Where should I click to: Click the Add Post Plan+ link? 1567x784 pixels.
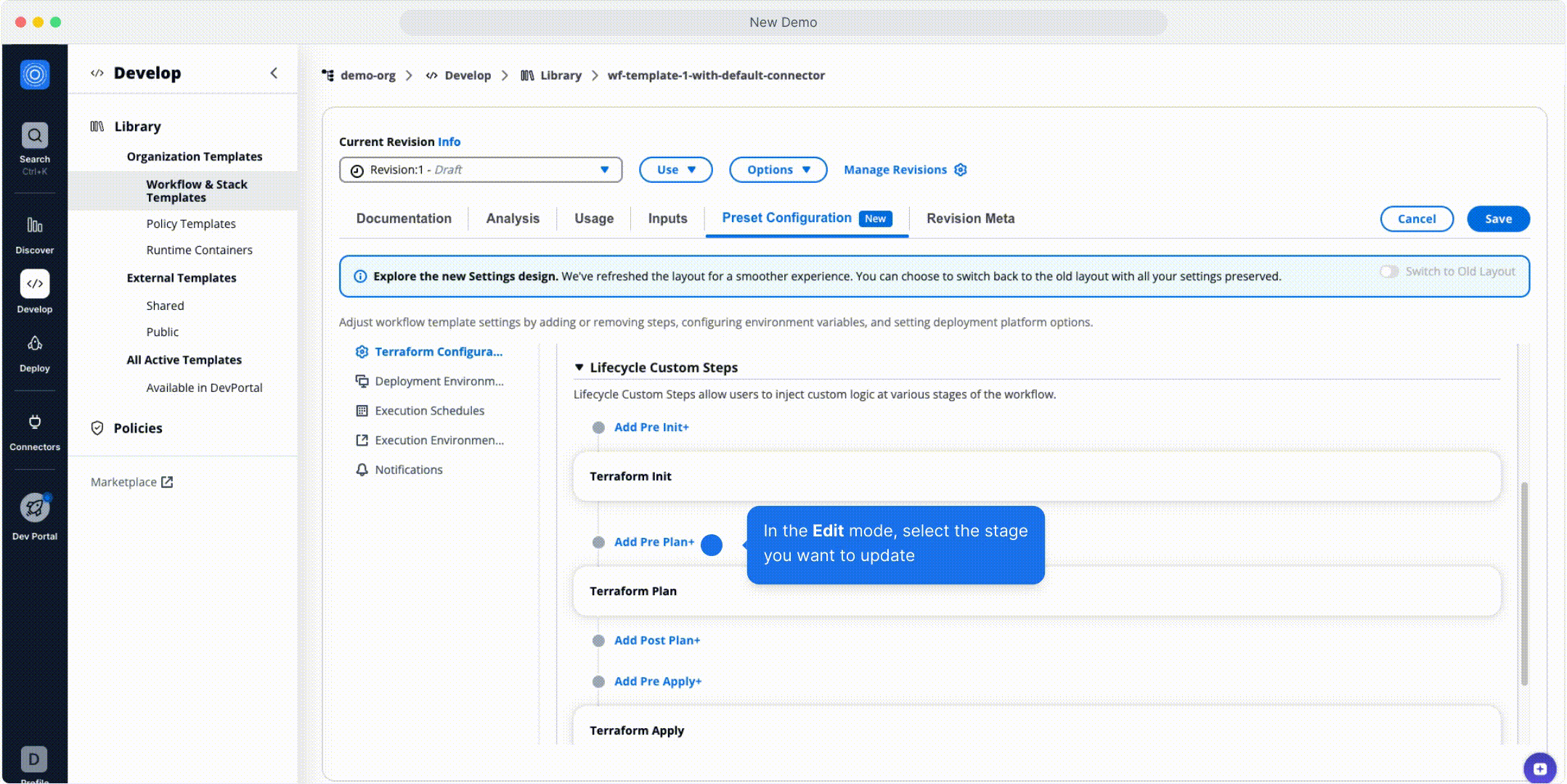(657, 640)
